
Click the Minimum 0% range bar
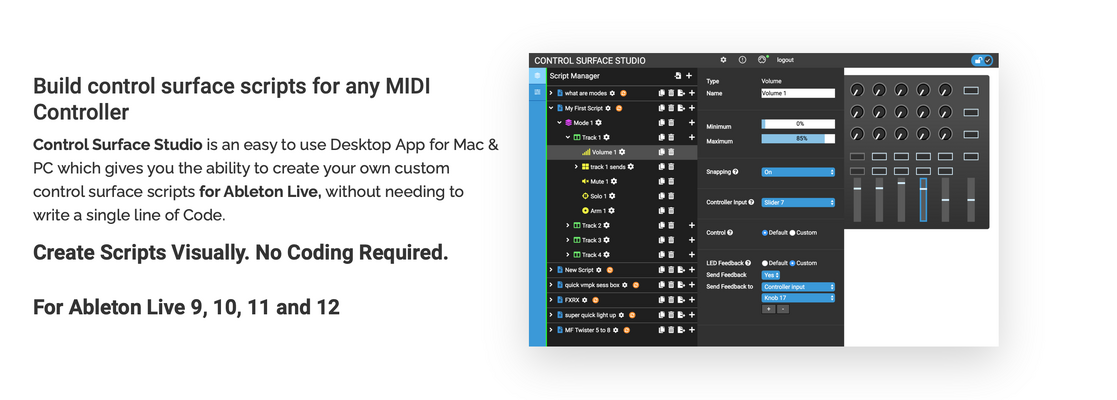(x=798, y=124)
